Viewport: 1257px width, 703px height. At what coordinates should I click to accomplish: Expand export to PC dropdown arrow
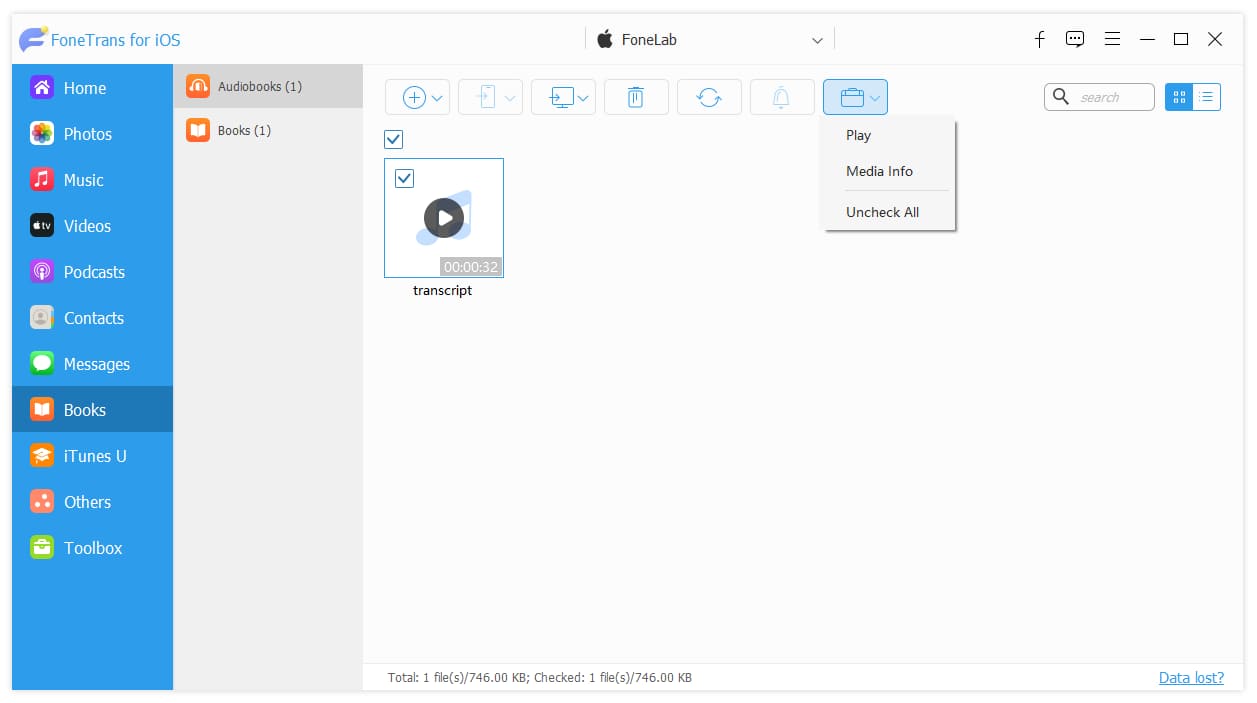coord(583,98)
